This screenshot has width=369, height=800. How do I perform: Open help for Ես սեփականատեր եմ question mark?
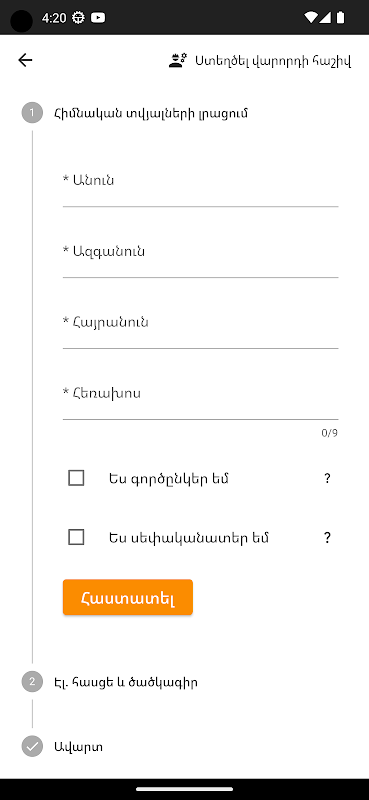tap(327, 538)
